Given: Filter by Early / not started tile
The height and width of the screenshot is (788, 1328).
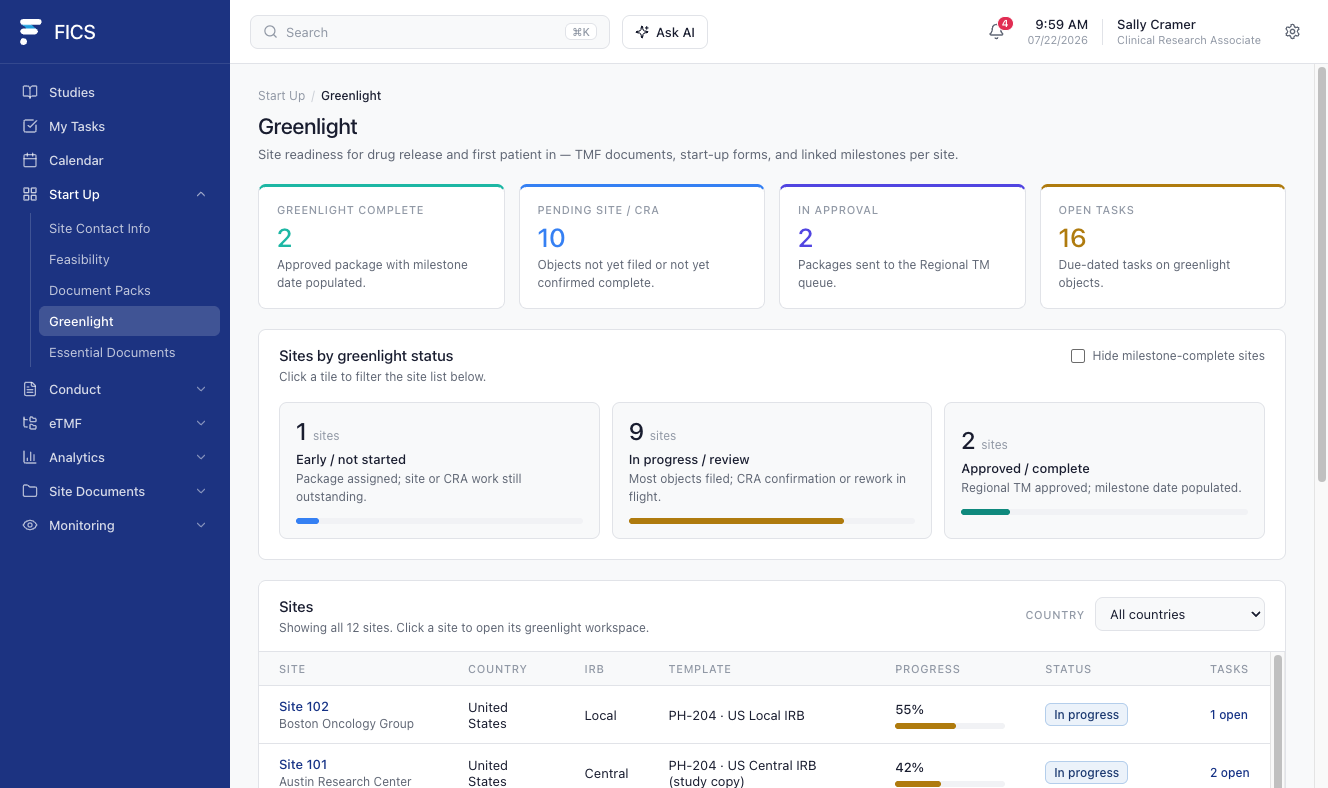Looking at the screenshot, I should coord(439,470).
